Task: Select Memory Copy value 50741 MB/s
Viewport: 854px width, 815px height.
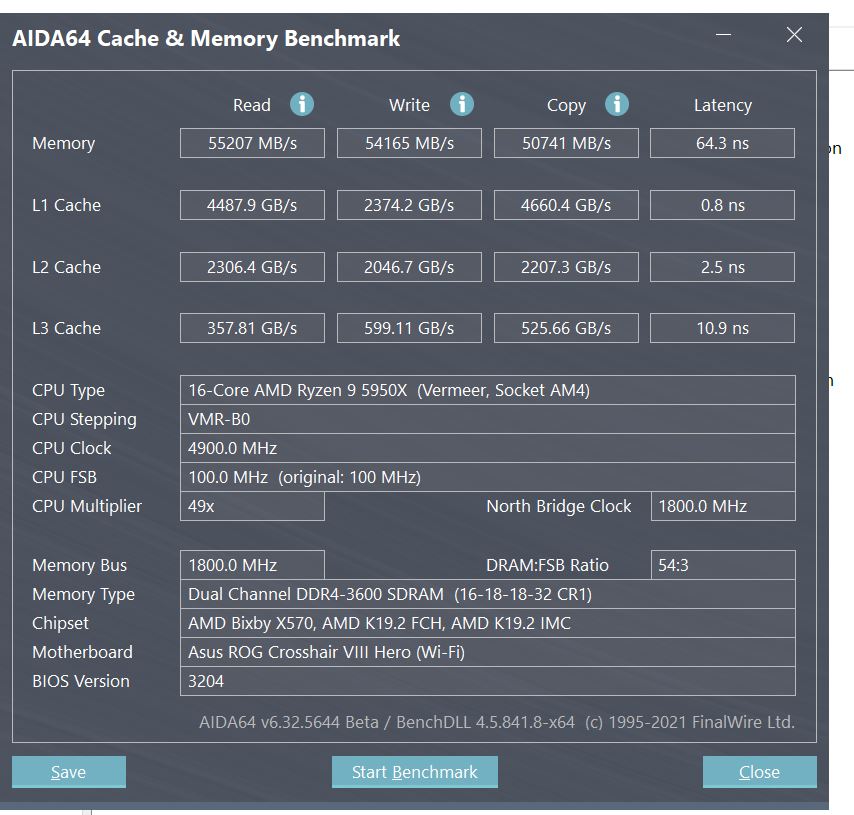Action: tap(566, 143)
